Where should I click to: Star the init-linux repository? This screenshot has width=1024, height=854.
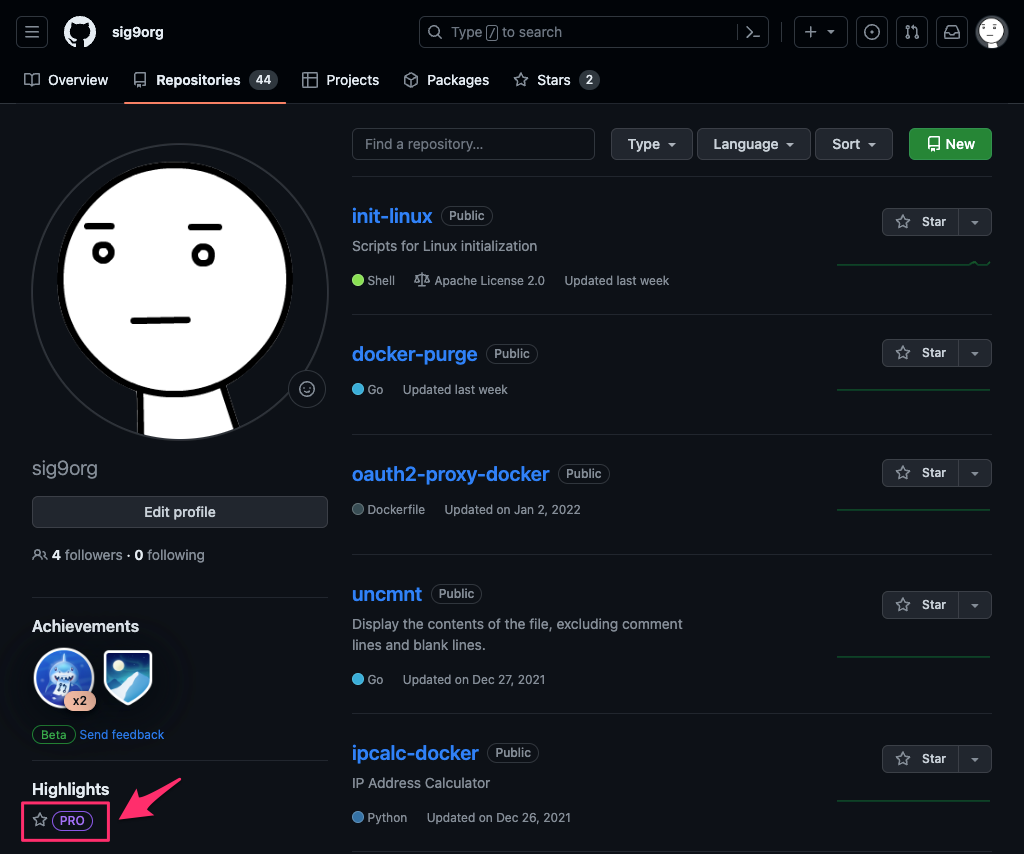pyautogui.click(x=920, y=222)
